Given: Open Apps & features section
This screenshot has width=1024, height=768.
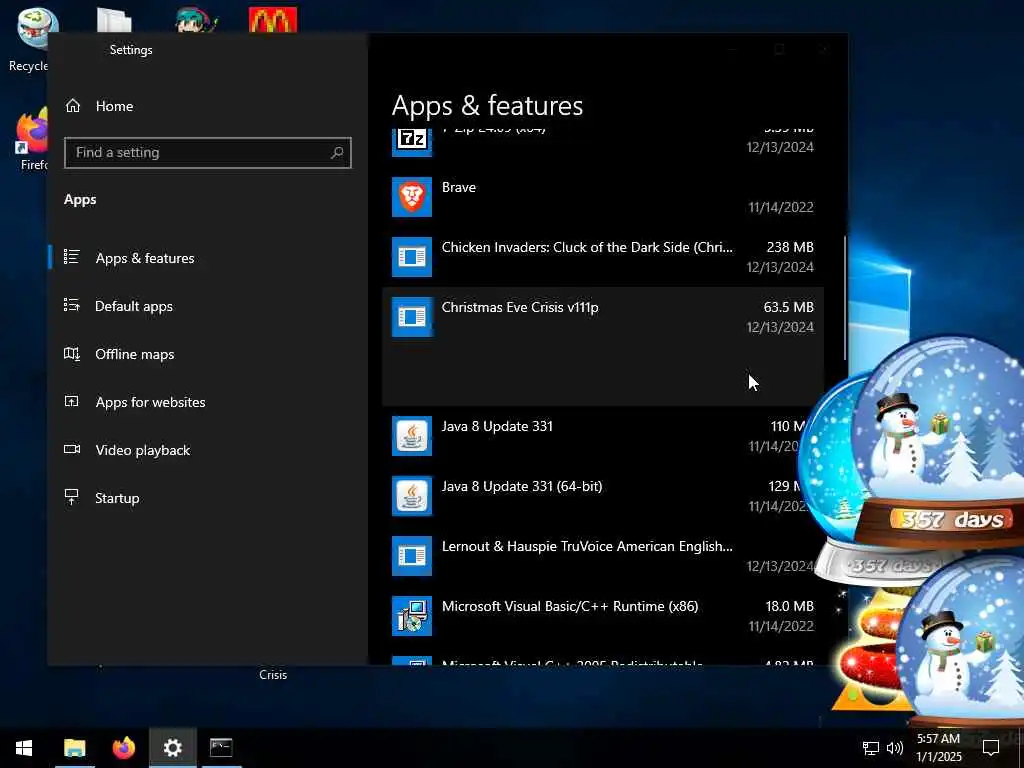Looking at the screenshot, I should [144, 258].
